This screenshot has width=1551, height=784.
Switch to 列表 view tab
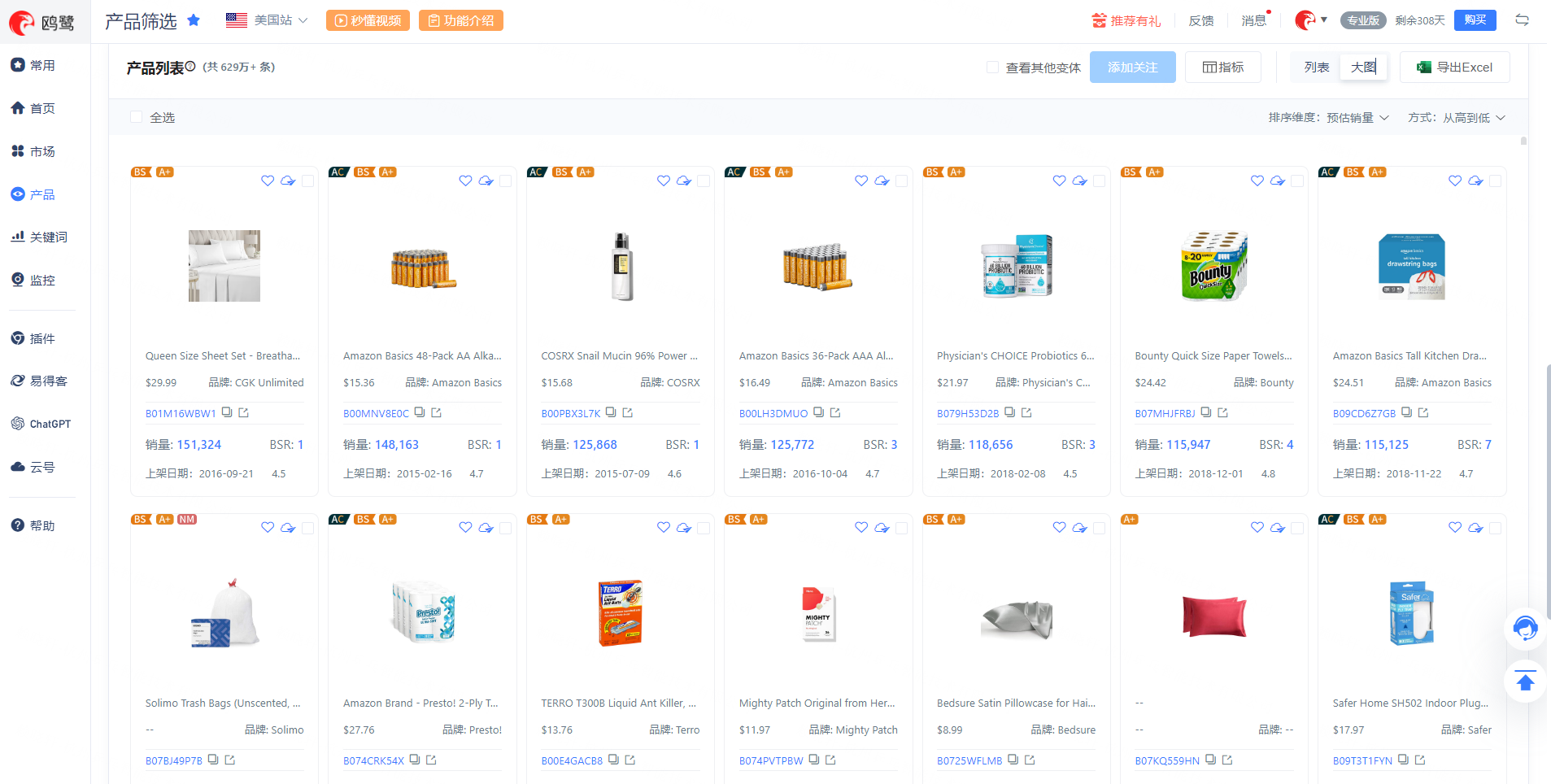click(x=1316, y=67)
